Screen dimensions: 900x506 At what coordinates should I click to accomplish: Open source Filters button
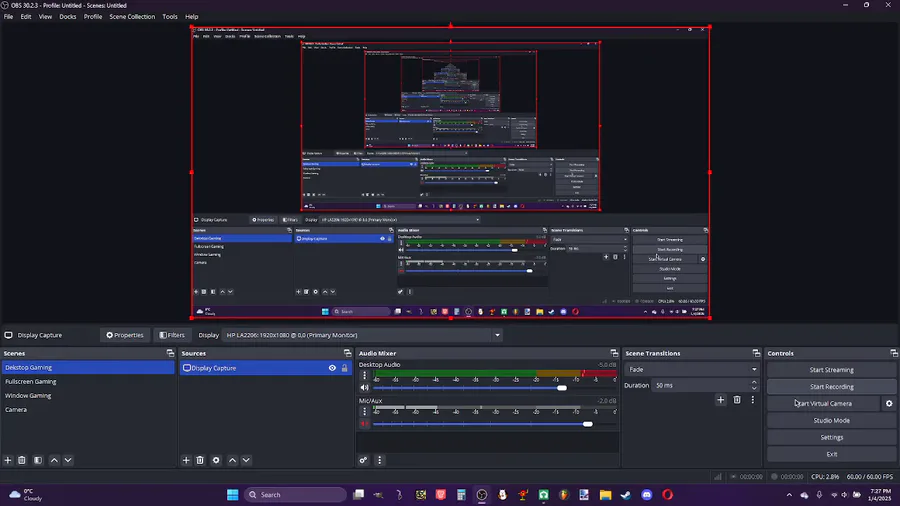click(x=172, y=335)
